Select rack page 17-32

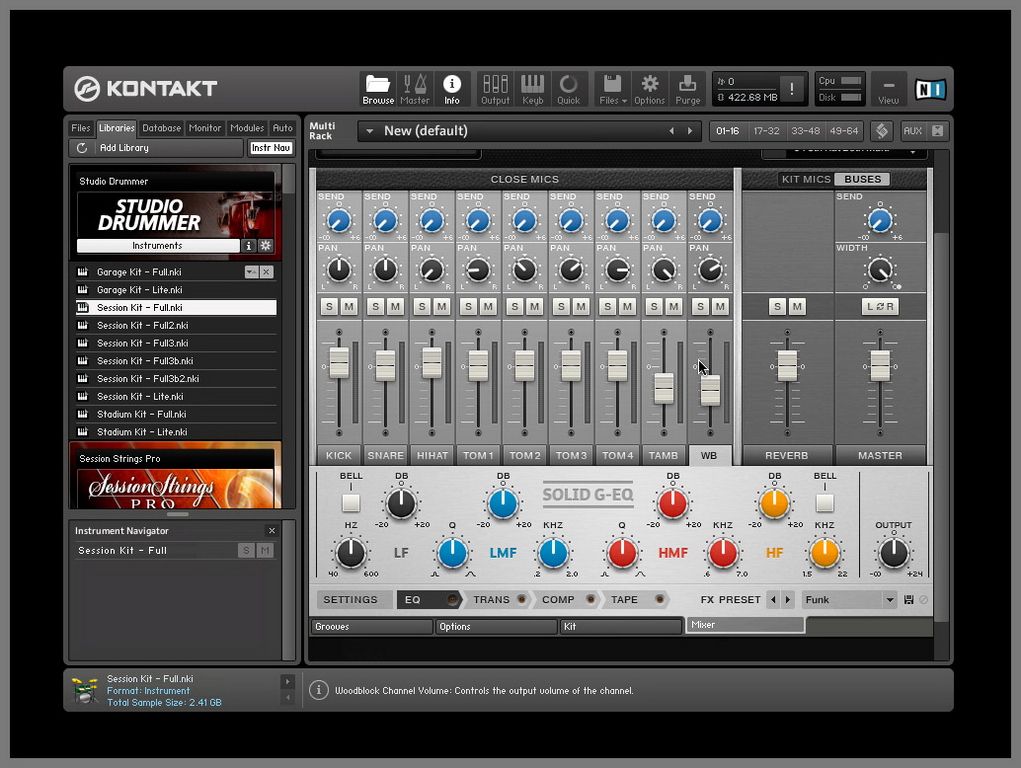(766, 131)
